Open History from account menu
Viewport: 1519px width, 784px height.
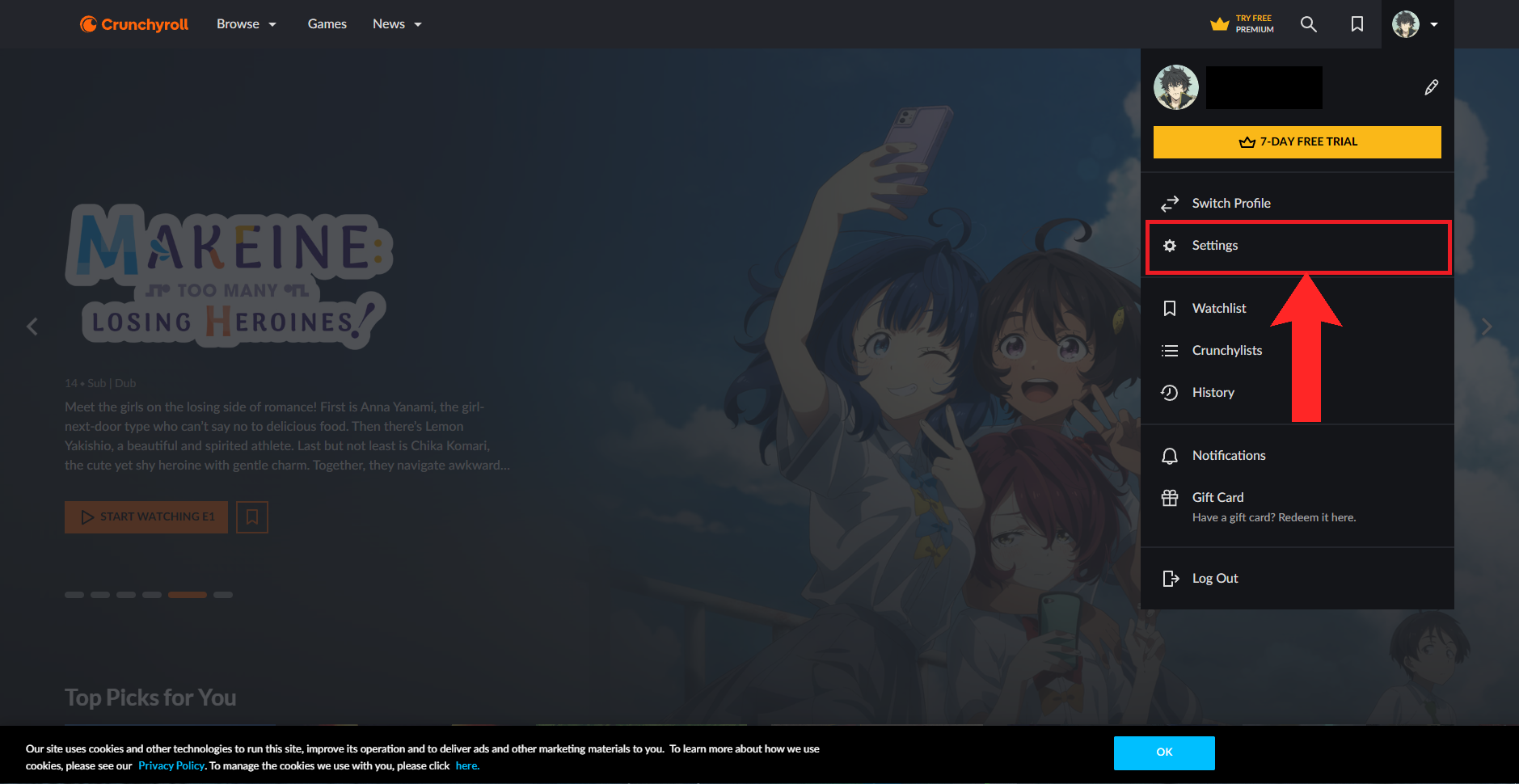click(x=1297, y=393)
